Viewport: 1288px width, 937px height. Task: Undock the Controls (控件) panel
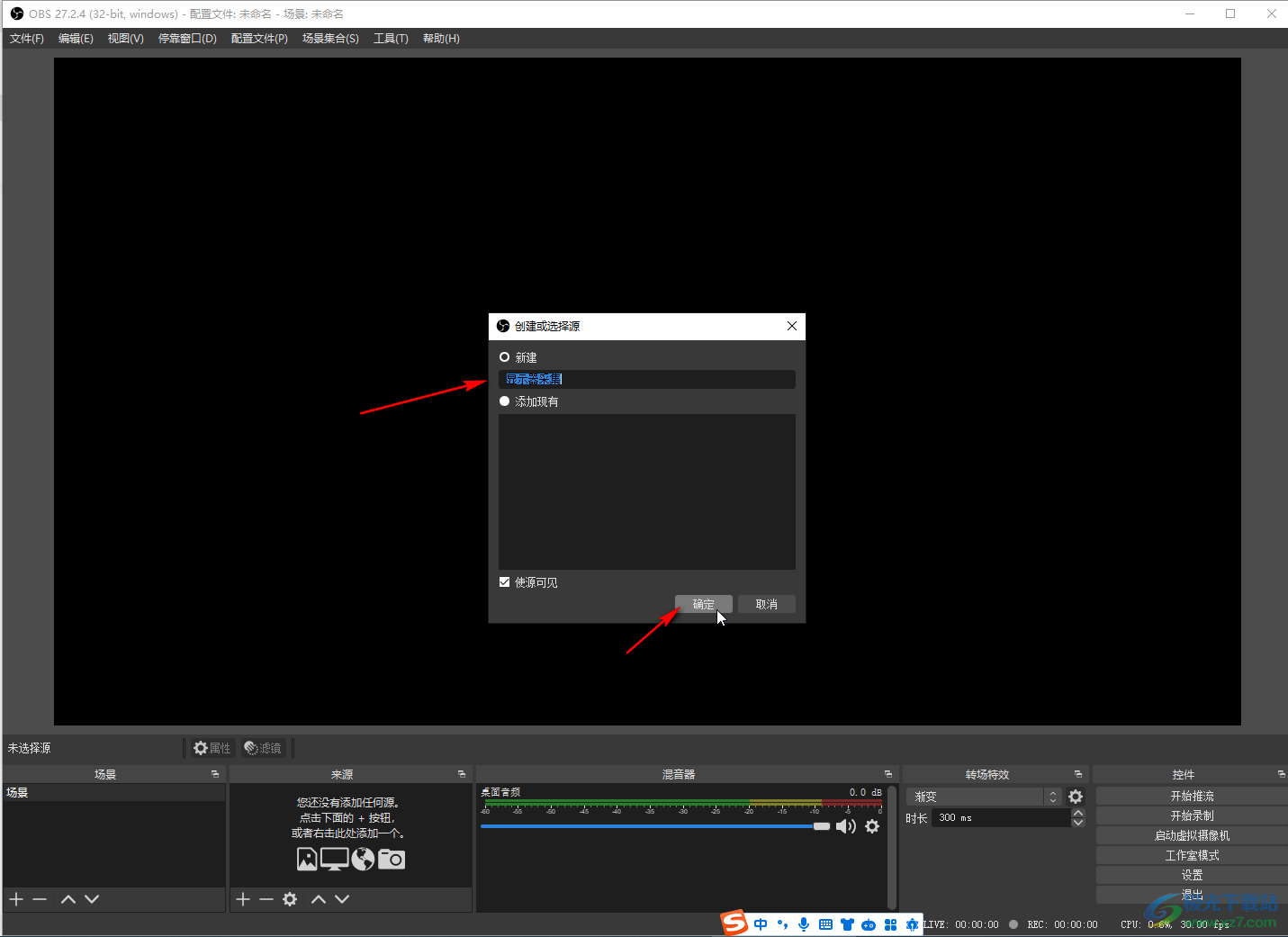1281,774
